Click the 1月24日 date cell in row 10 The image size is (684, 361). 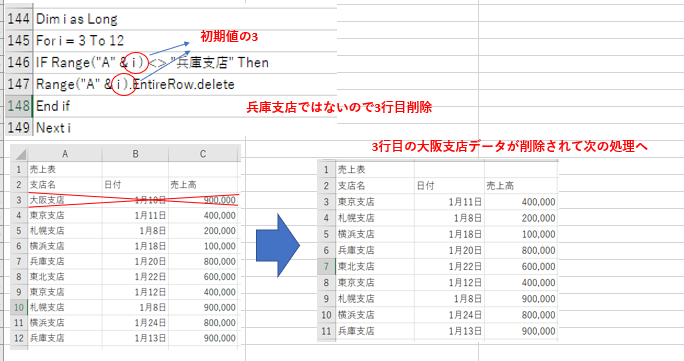[449, 315]
